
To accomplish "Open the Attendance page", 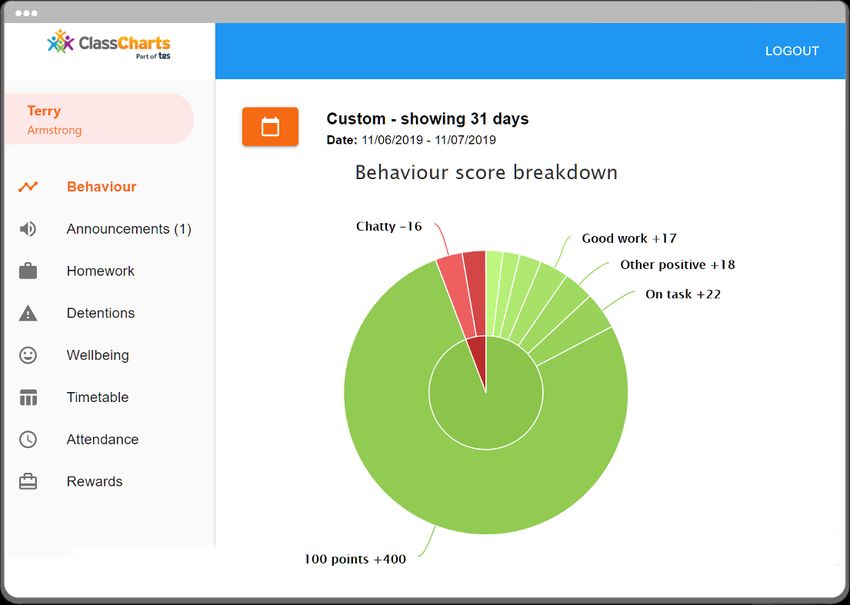I will 102,439.
